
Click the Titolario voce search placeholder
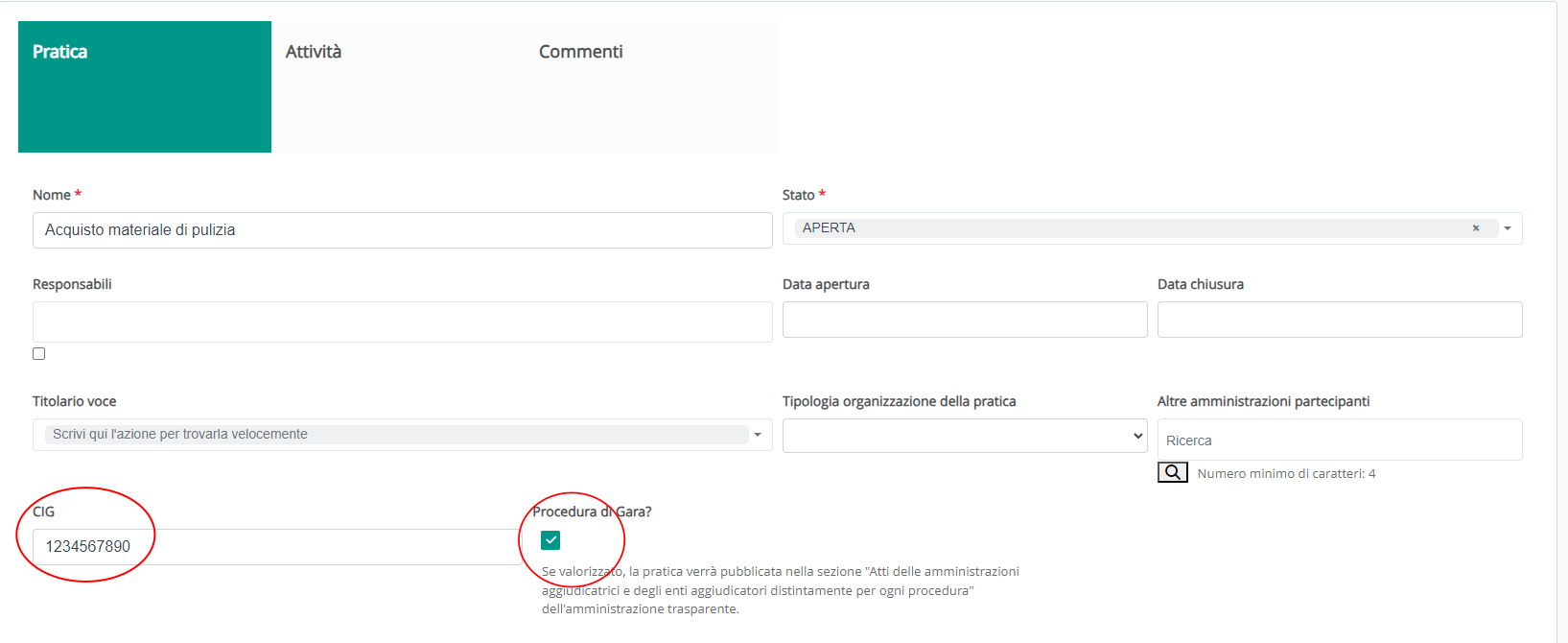click(x=180, y=435)
